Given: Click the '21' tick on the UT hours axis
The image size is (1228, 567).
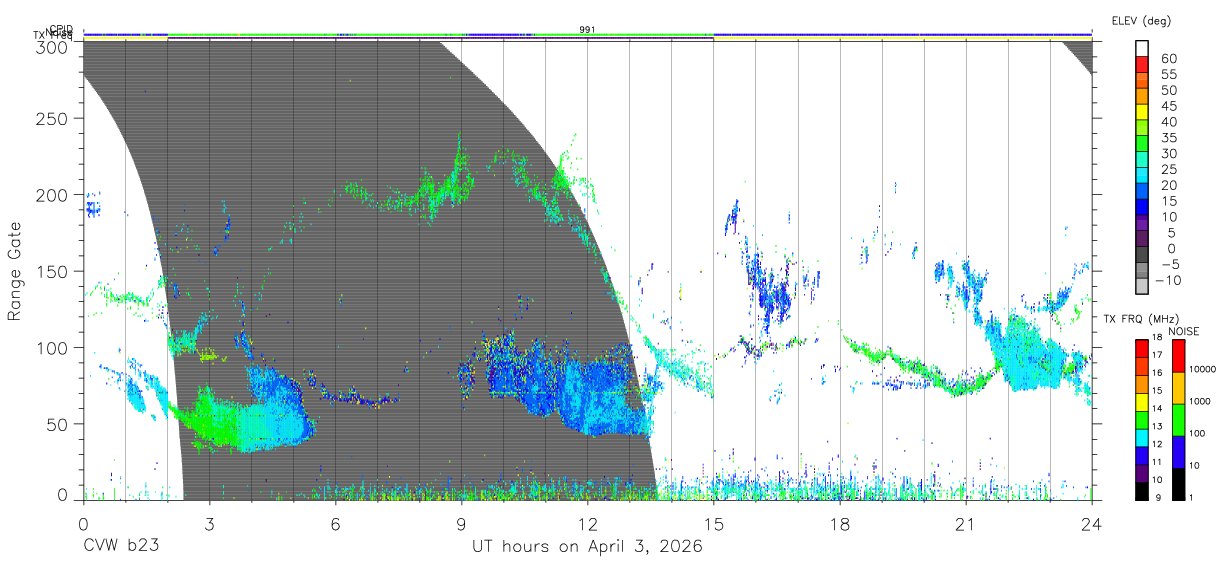Looking at the screenshot, I should [x=966, y=523].
